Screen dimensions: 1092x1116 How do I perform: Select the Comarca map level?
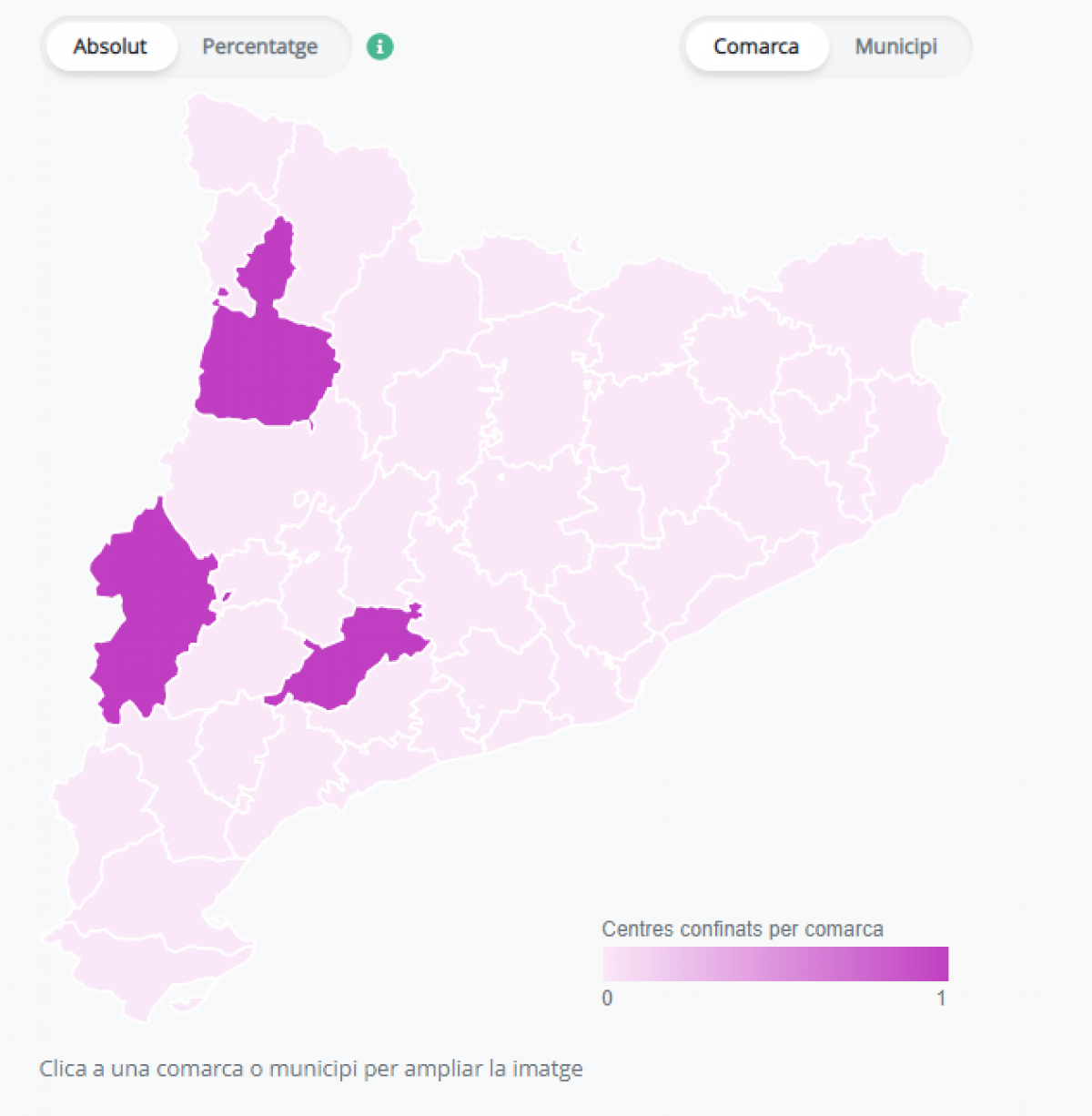(755, 46)
